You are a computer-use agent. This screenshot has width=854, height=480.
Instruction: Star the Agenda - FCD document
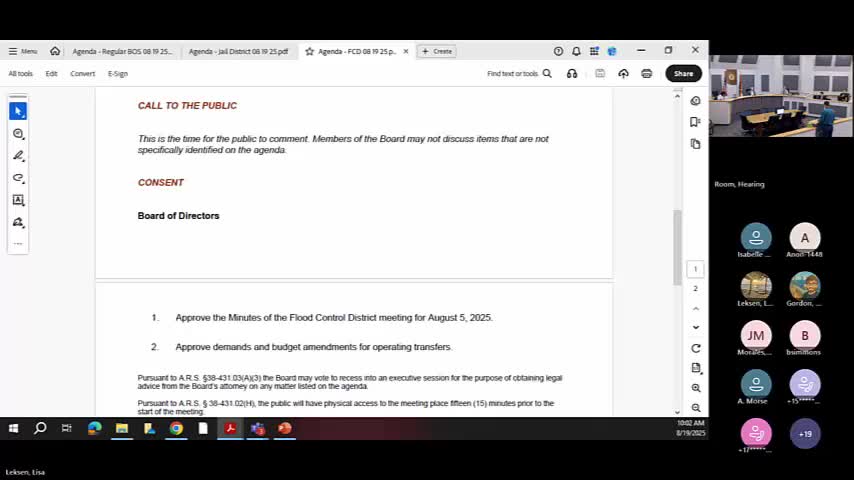pos(309,51)
